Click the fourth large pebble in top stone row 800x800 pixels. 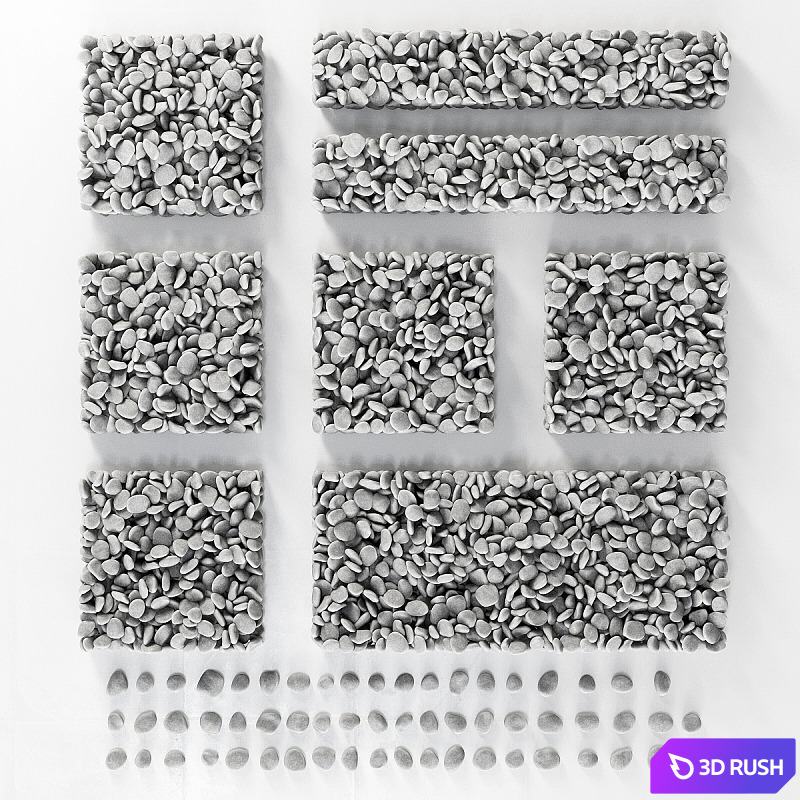pos(209,681)
